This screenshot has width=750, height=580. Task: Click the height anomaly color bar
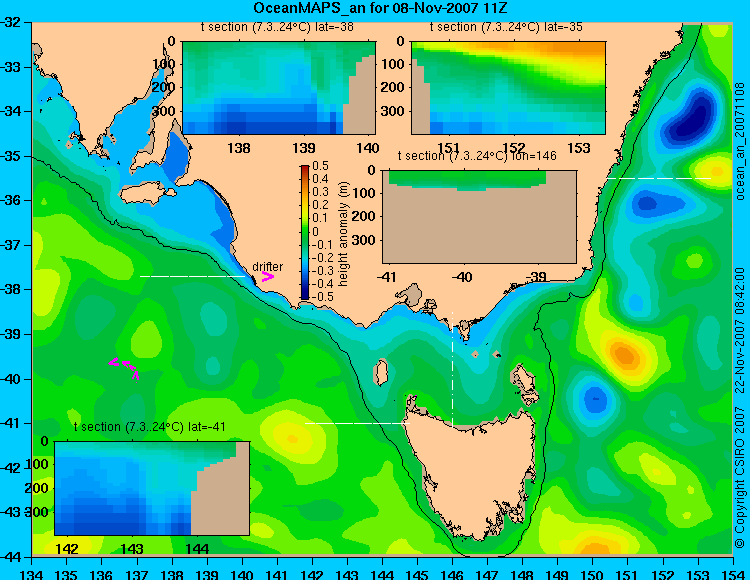(x=305, y=232)
